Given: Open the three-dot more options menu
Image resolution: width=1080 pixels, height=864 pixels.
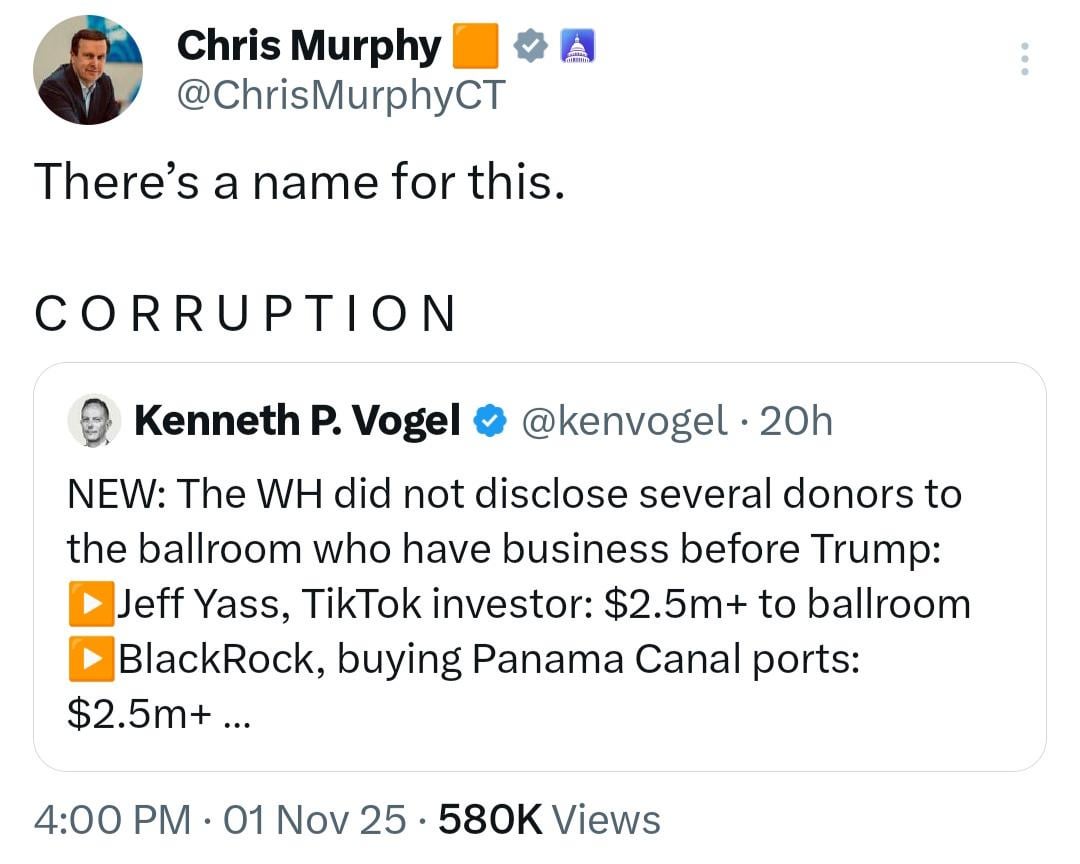Looking at the screenshot, I should coord(1023,59).
